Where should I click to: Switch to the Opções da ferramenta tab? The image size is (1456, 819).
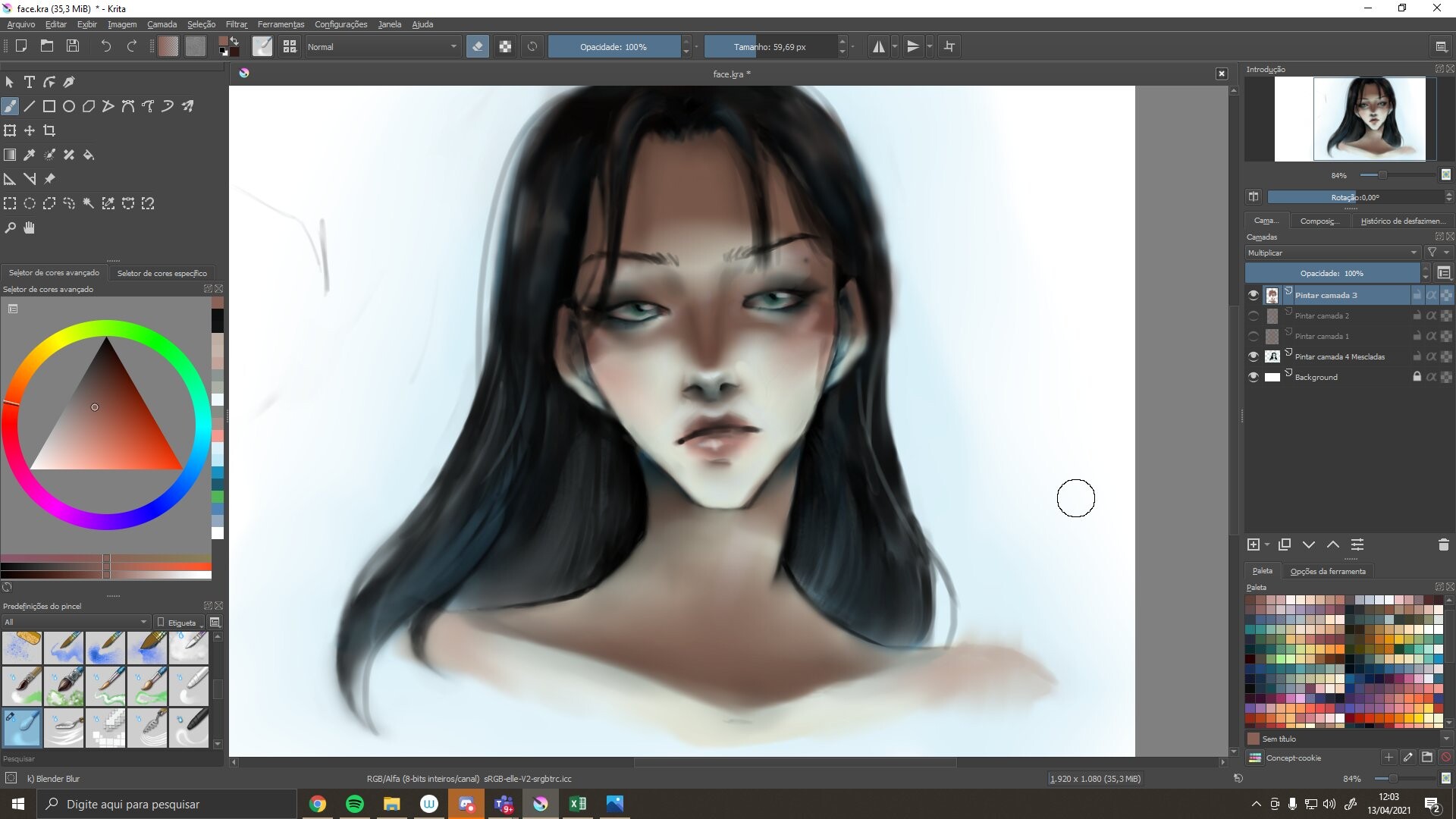tap(1328, 571)
